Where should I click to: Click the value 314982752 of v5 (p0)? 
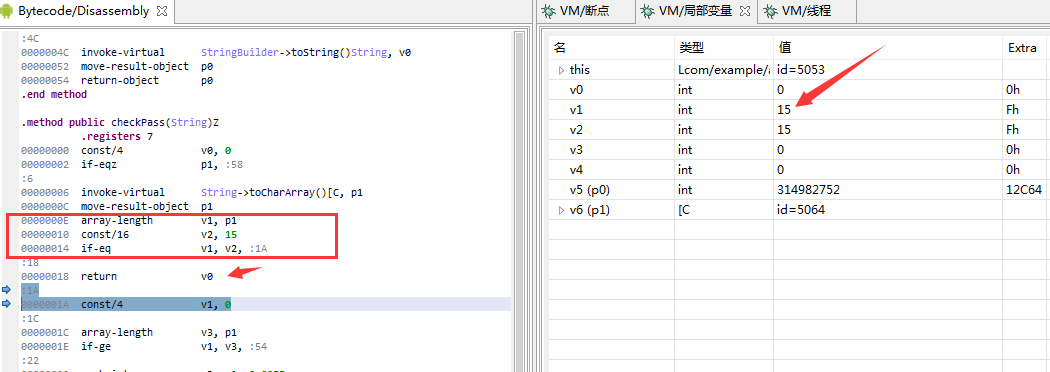[808, 190]
